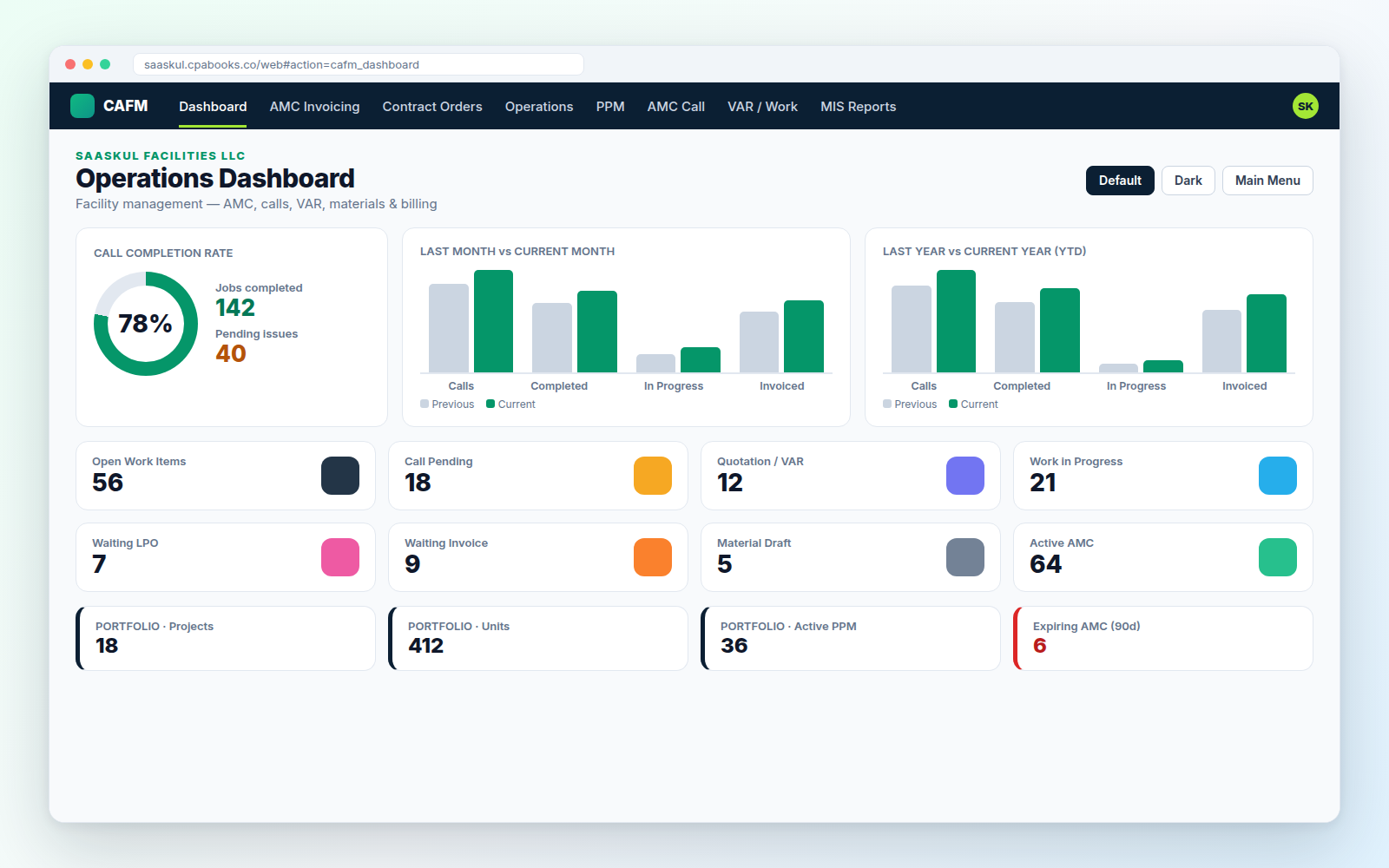Click Previous legend in yearly chart
The image size is (1389, 868).
point(910,404)
